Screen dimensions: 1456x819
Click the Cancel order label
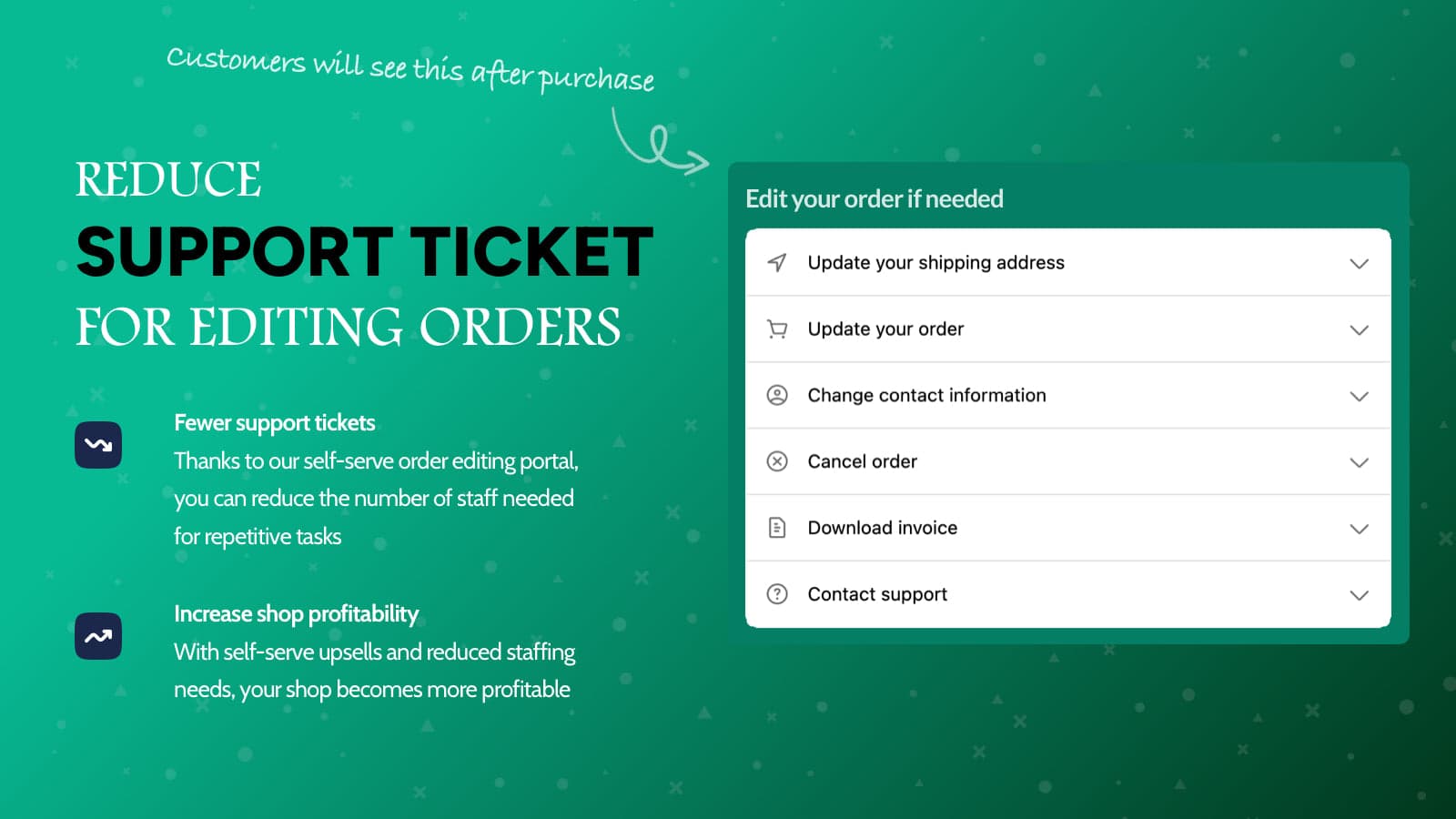[862, 461]
